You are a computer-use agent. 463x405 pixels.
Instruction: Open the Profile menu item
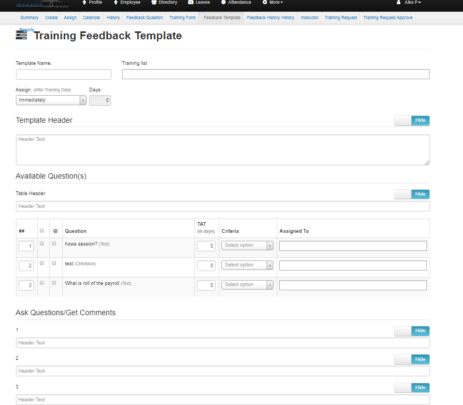pos(92,2)
